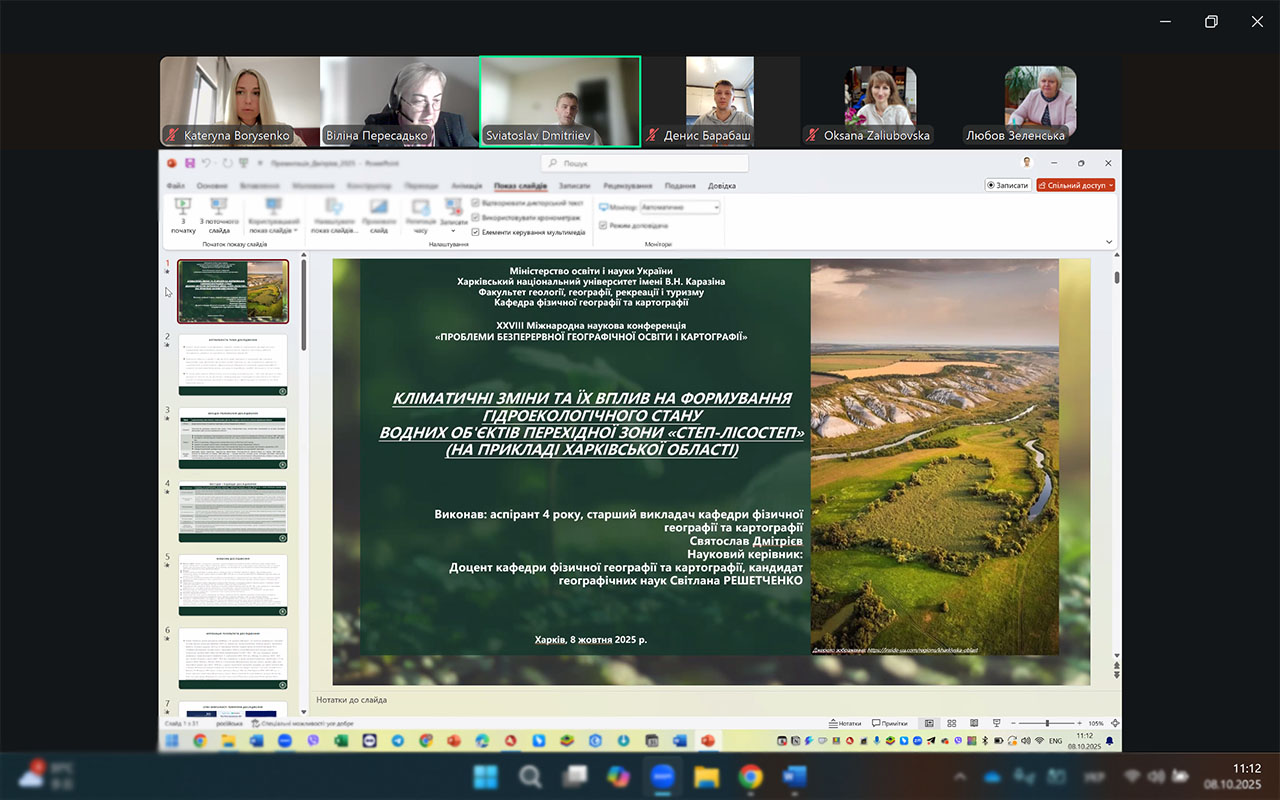1280x800 pixels.
Task: Open the Monitor selection dropdown
Action: pos(680,207)
